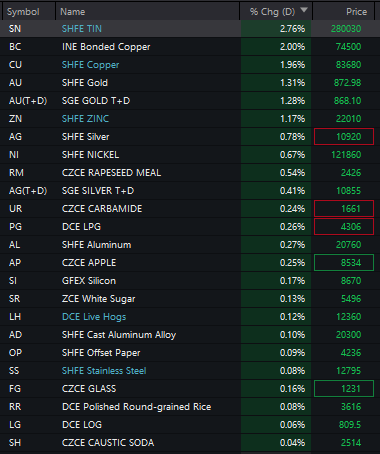Click SHFE Aluminum name

96,245
